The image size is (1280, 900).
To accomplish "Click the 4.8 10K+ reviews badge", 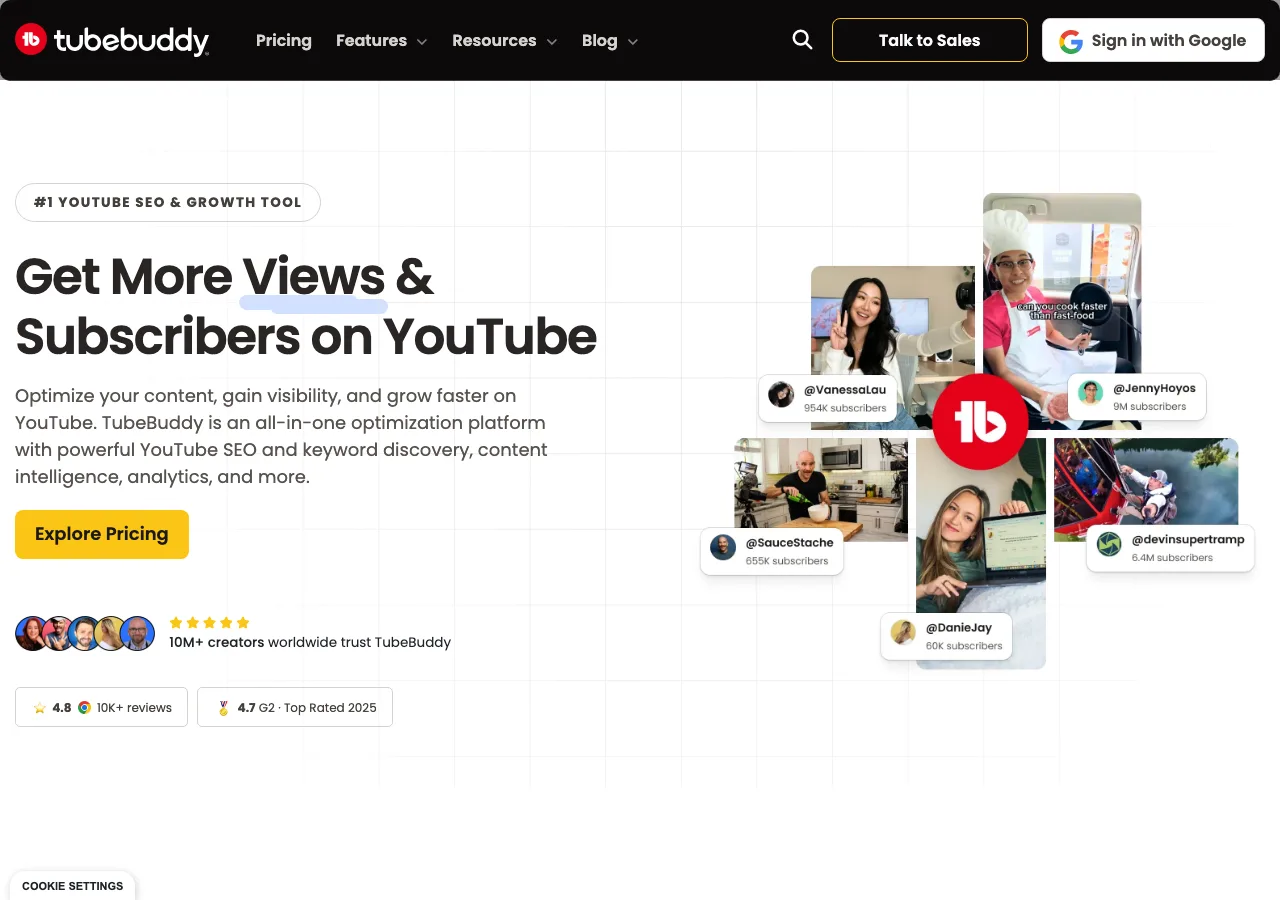I will [101, 707].
